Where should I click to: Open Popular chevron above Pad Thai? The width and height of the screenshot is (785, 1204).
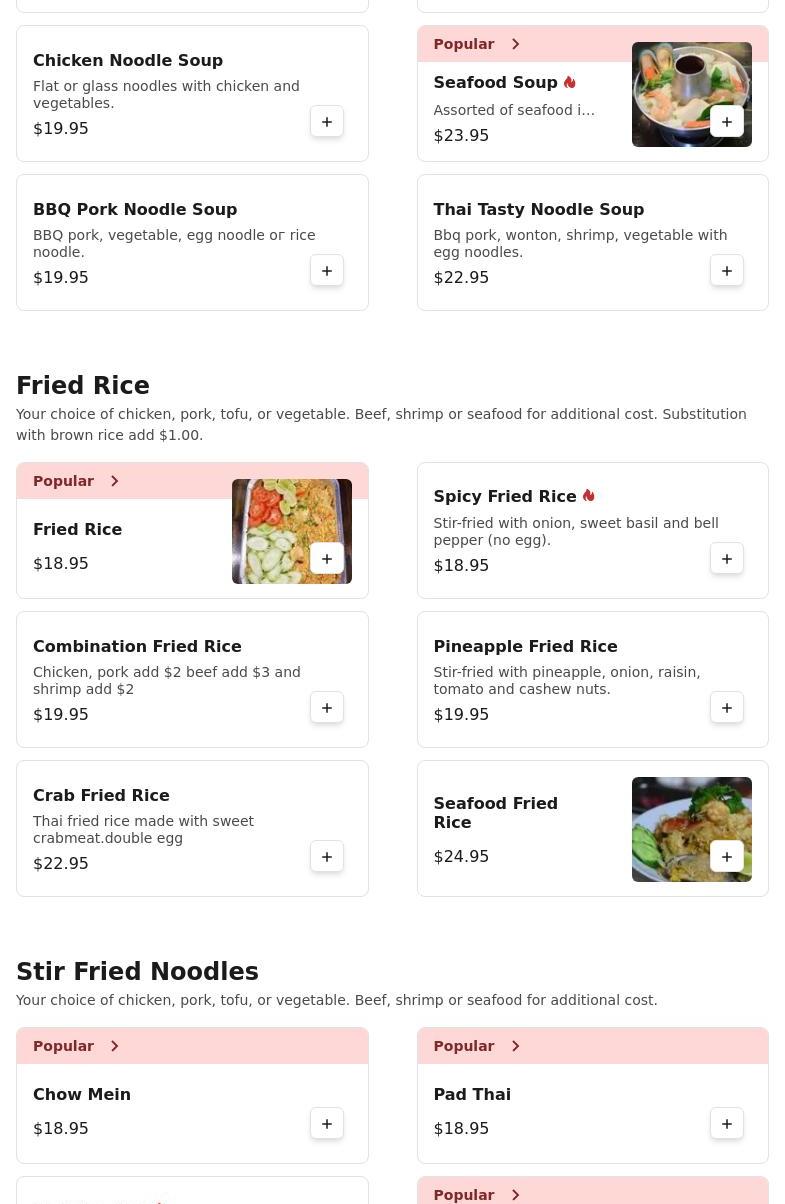pos(515,1046)
